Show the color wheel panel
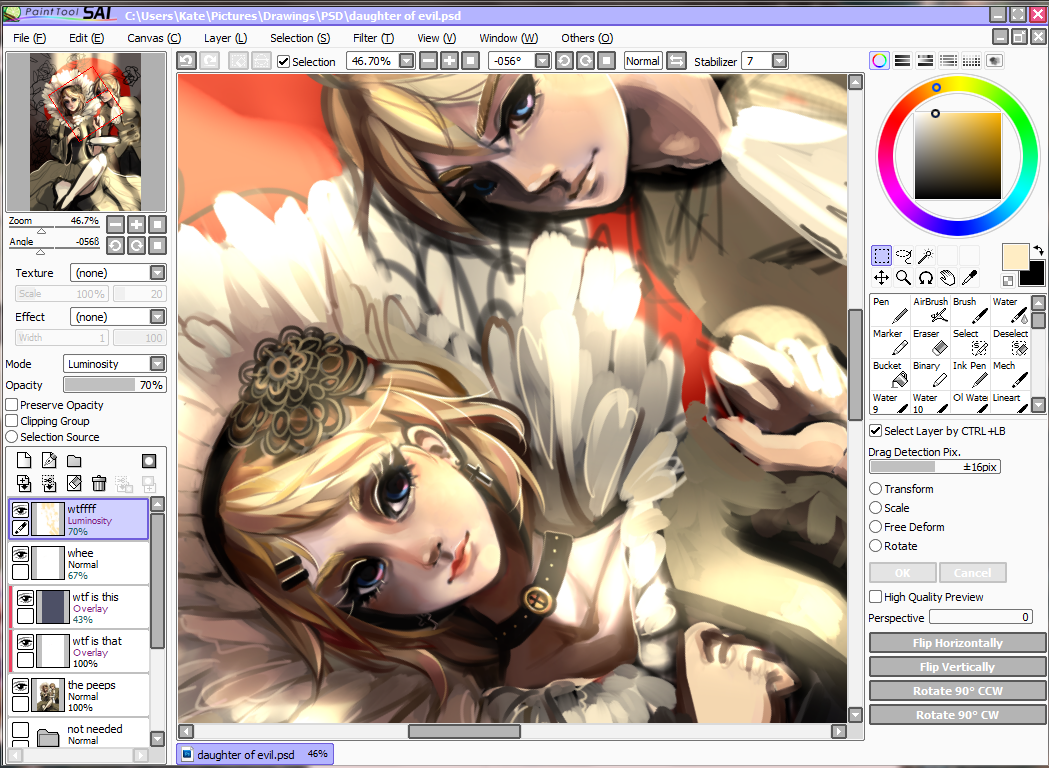The image size is (1049, 768). click(x=880, y=61)
